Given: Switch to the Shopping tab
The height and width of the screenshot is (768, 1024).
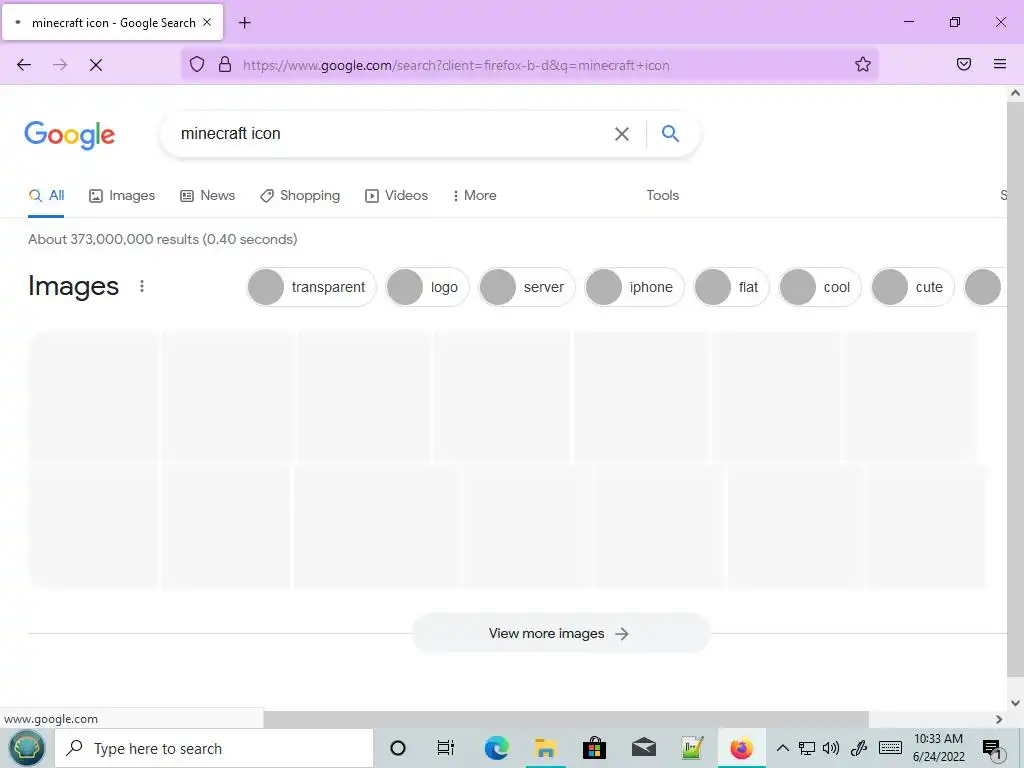Looking at the screenshot, I should click(x=300, y=195).
